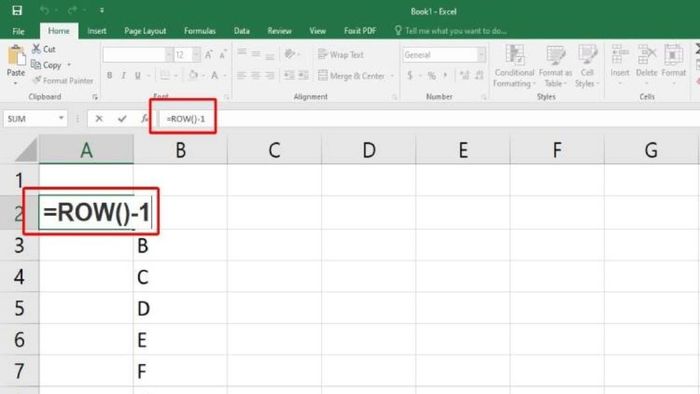Toggle Middle Align
The width and height of the screenshot is (700, 394).
tap(256, 54)
